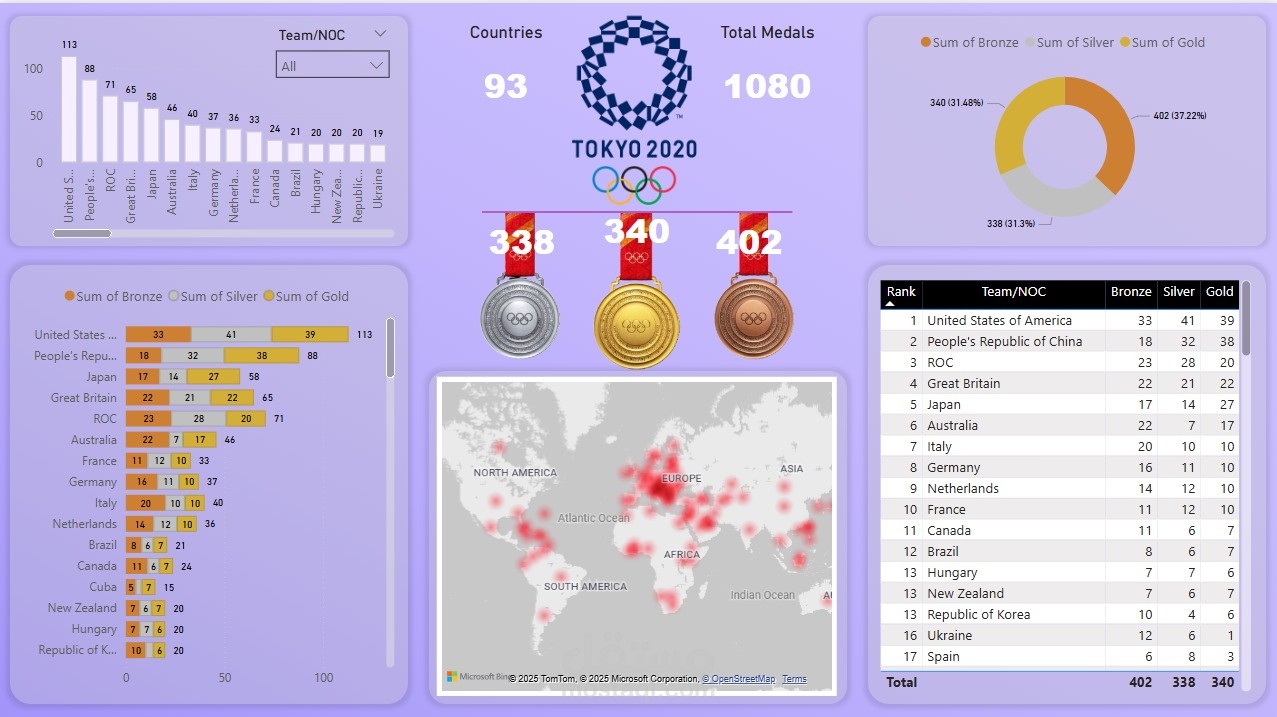The image size is (1277, 717).
Task: Click the 402 (37.22%) donut data label
Action: click(x=1180, y=116)
